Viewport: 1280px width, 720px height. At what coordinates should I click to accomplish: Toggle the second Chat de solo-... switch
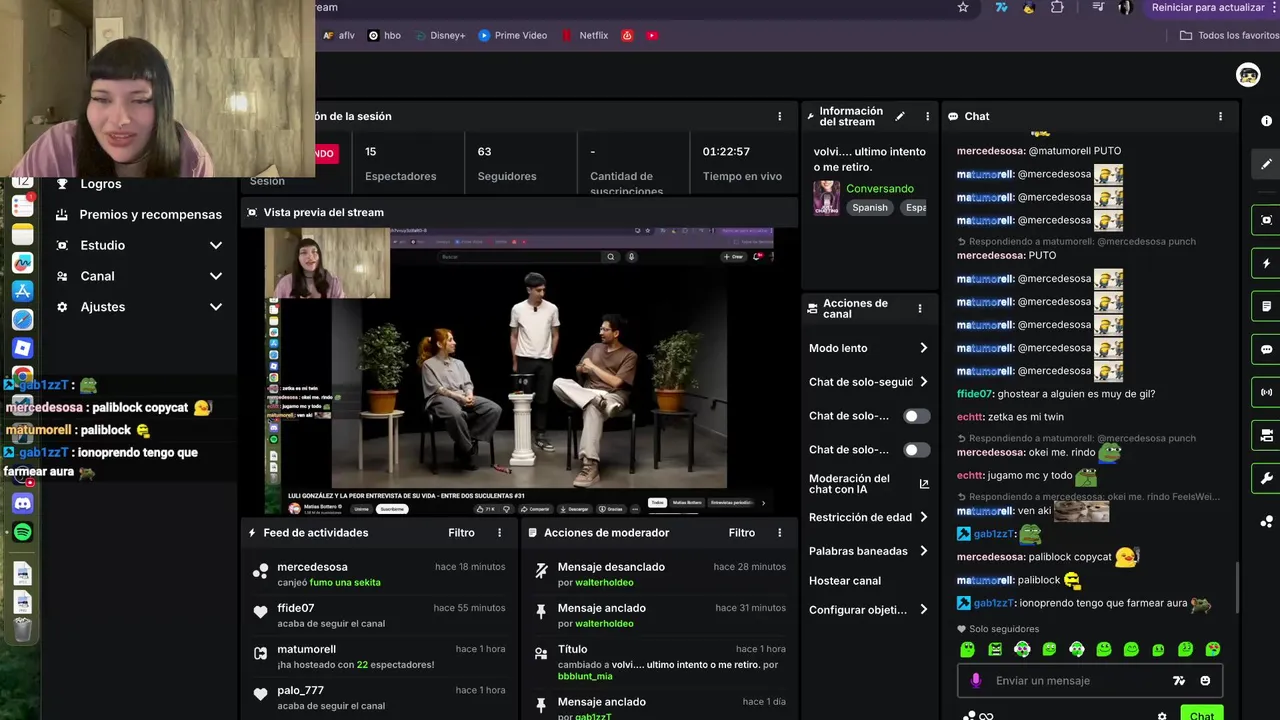(x=916, y=450)
